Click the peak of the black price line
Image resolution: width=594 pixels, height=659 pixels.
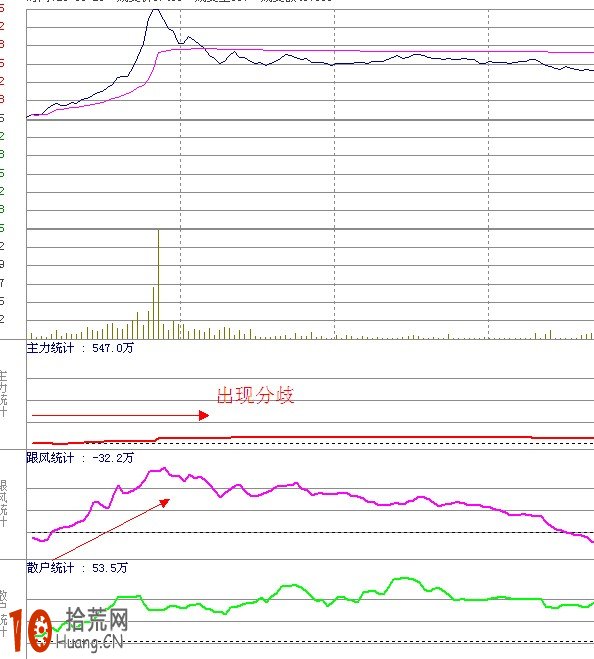pos(155,10)
